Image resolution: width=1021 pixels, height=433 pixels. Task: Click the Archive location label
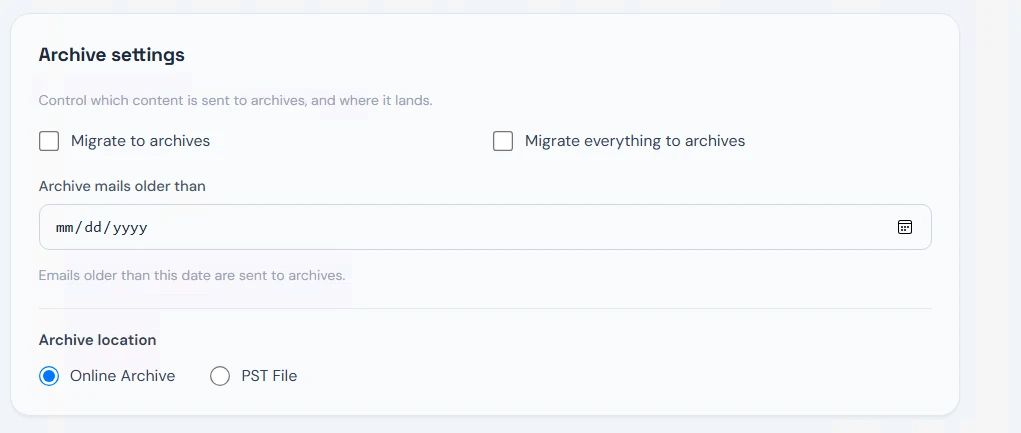pyautogui.click(x=97, y=340)
